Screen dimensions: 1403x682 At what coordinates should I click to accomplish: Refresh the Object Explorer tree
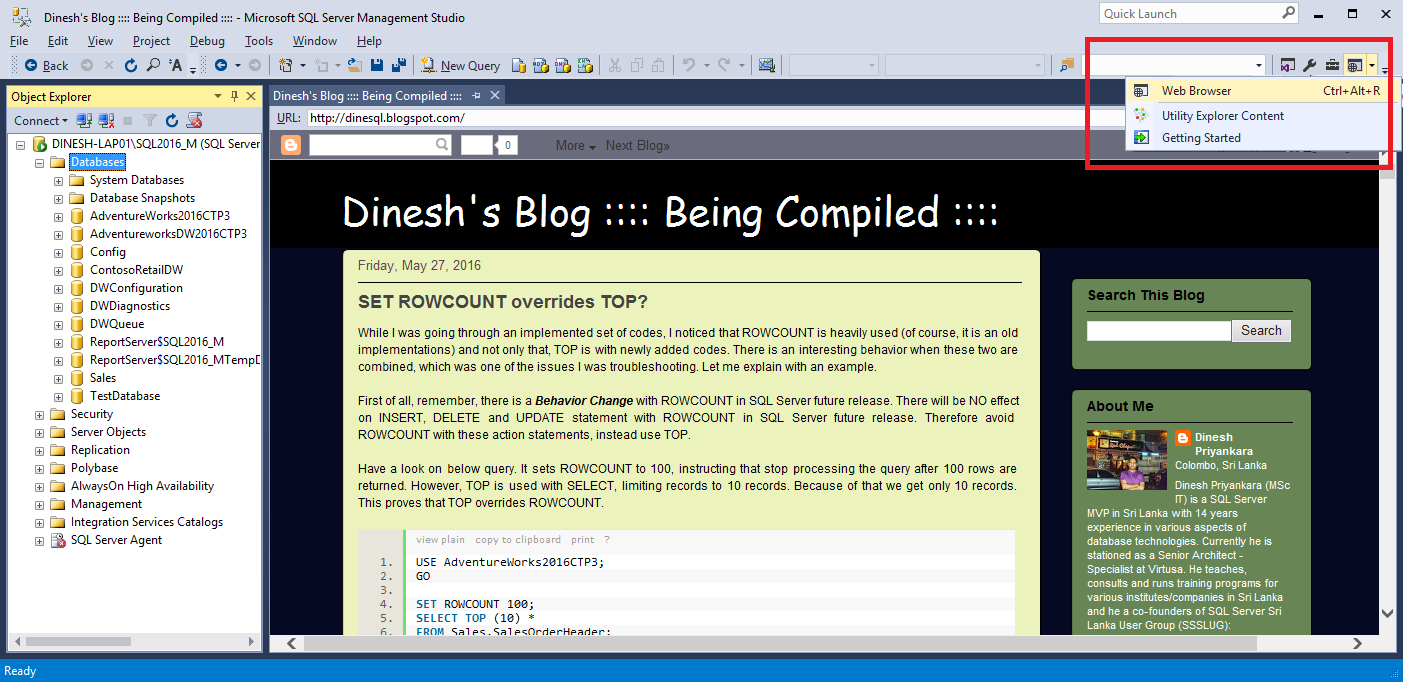click(x=171, y=120)
